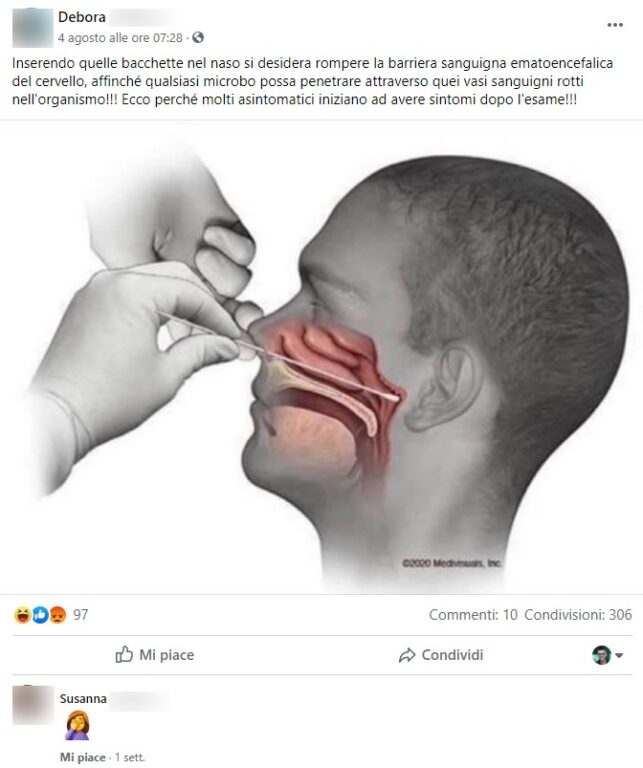Open the comment-as profile selector dropdown arrow
Image resolution: width=643 pixels, height=768 pixels.
[619, 655]
